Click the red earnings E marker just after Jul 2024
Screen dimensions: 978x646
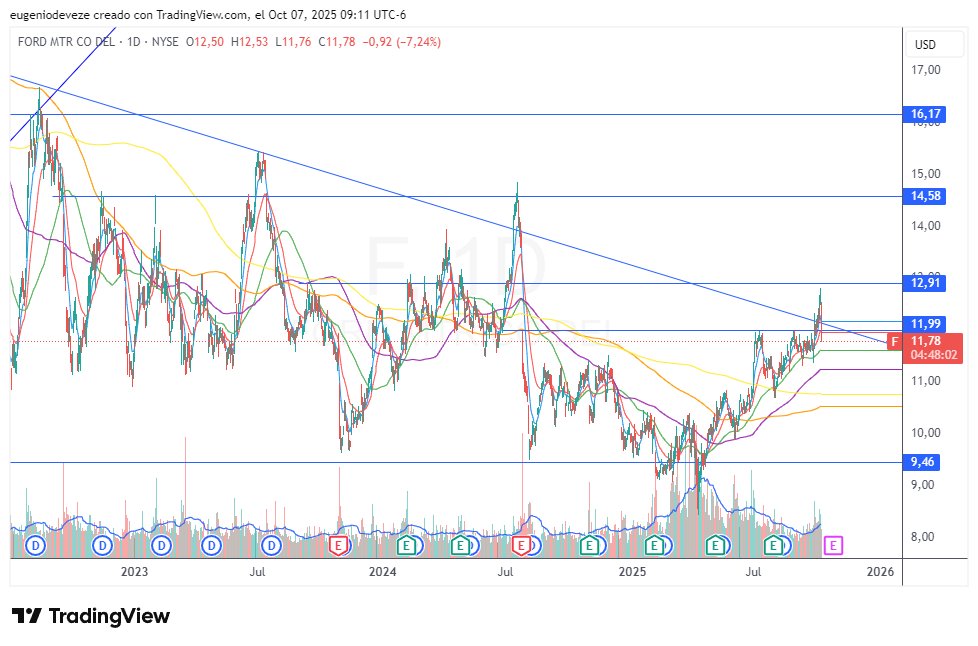[x=521, y=546]
